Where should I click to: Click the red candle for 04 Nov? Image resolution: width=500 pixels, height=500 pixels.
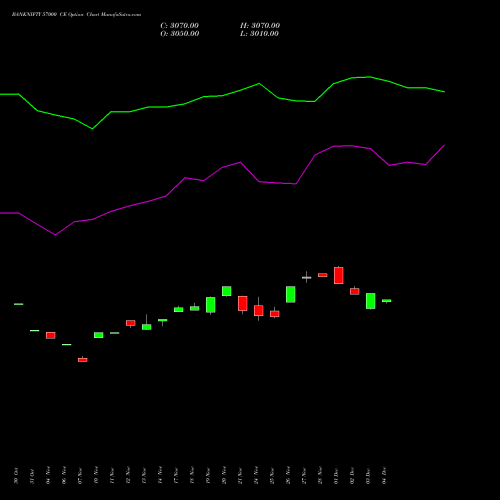pos(51,335)
